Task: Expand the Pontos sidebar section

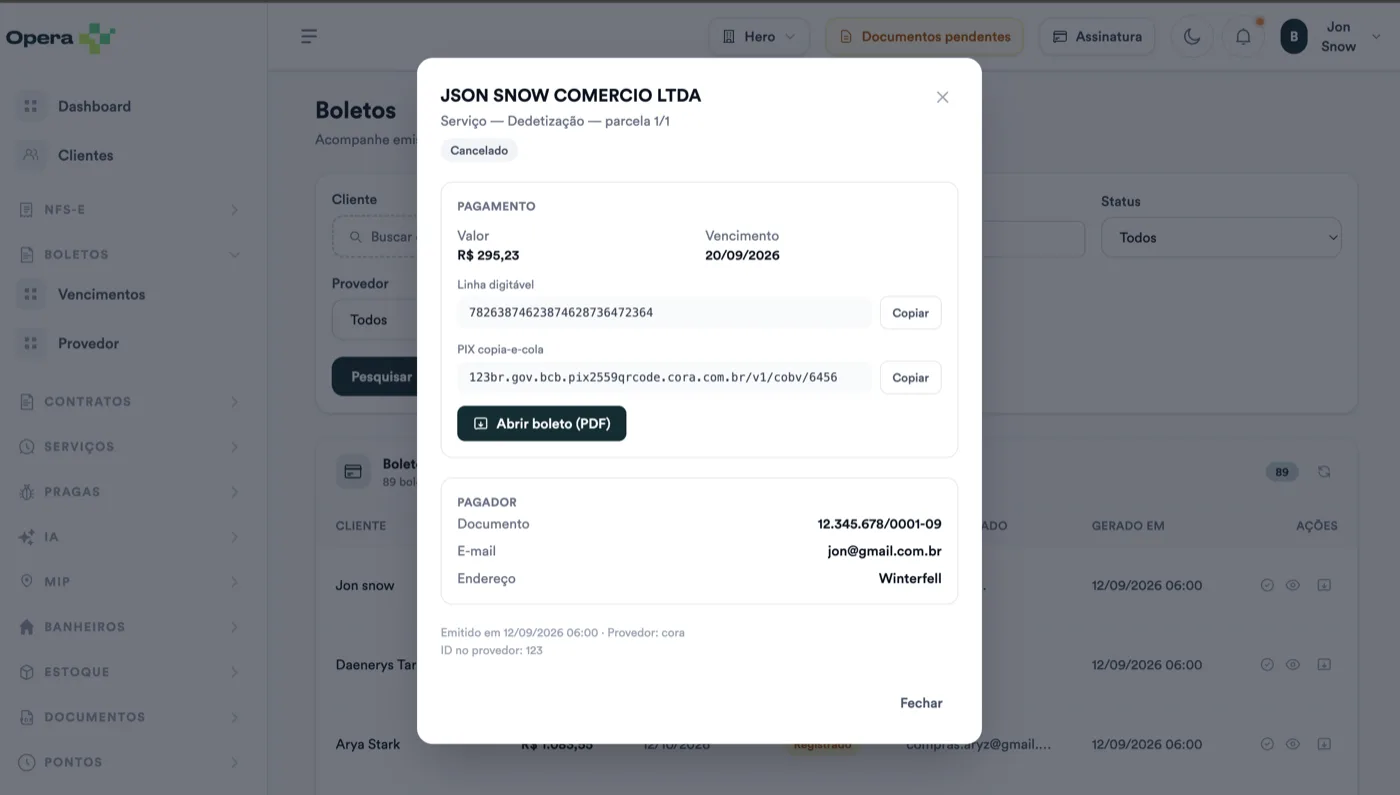Action: (x=129, y=762)
